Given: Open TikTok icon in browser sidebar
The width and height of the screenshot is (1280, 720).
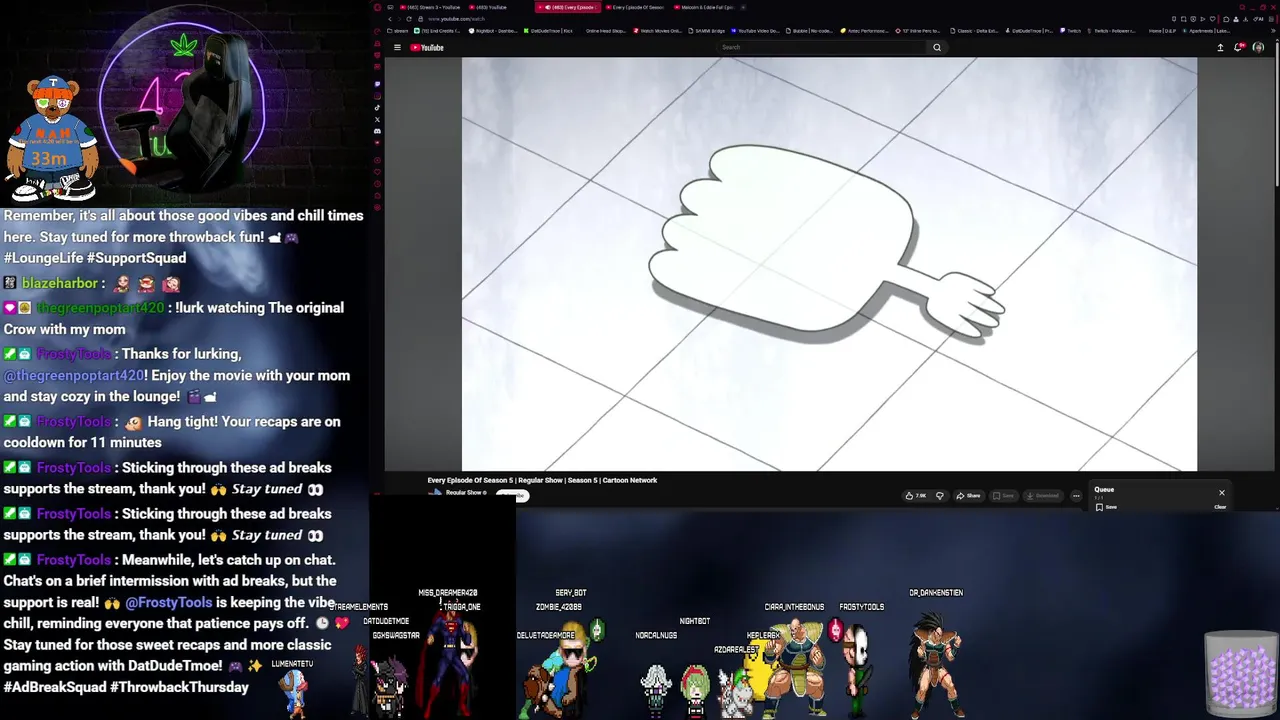Looking at the screenshot, I should [x=377, y=107].
